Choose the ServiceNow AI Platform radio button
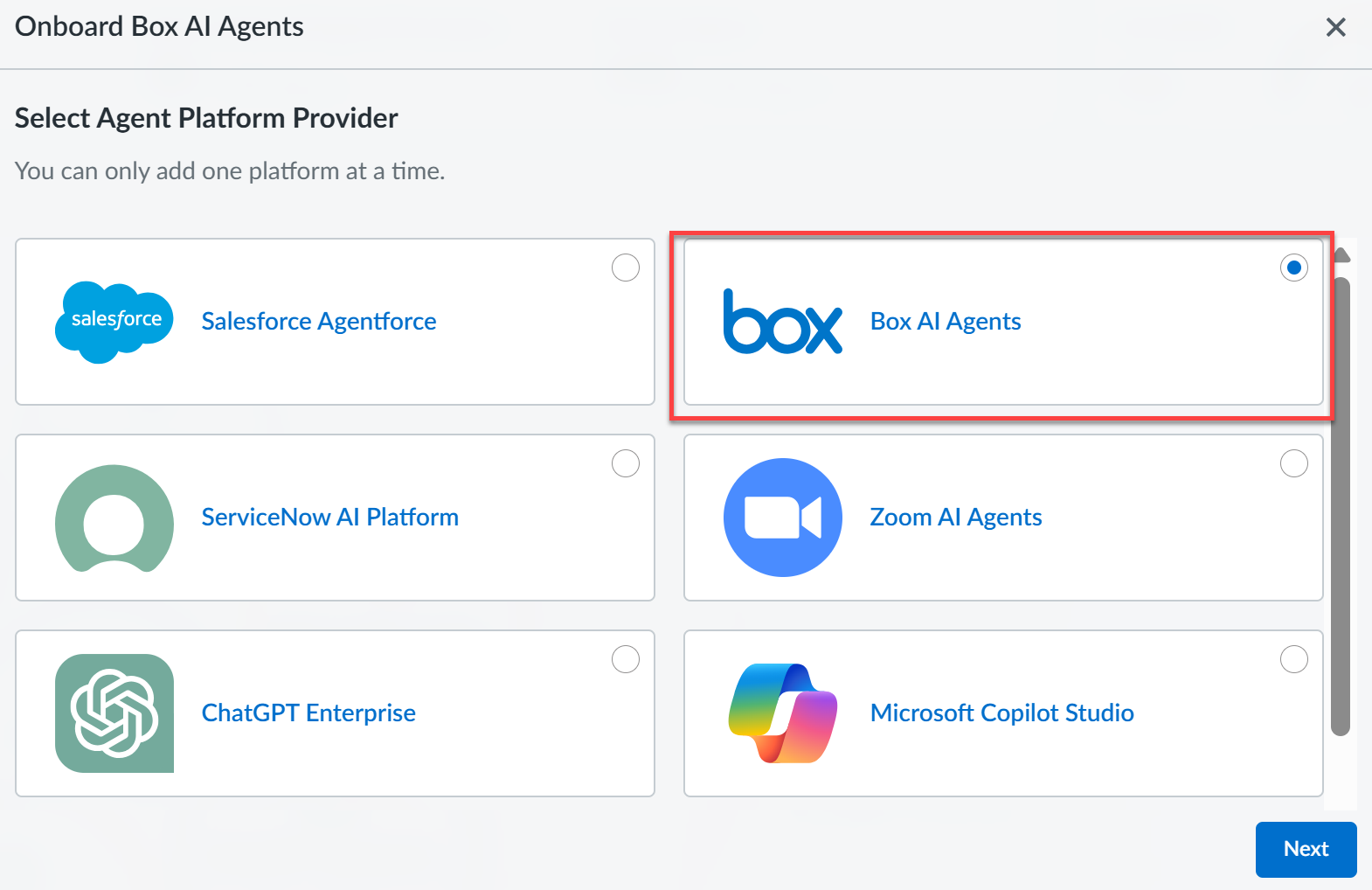This screenshot has height=890, width=1372. 626,463
